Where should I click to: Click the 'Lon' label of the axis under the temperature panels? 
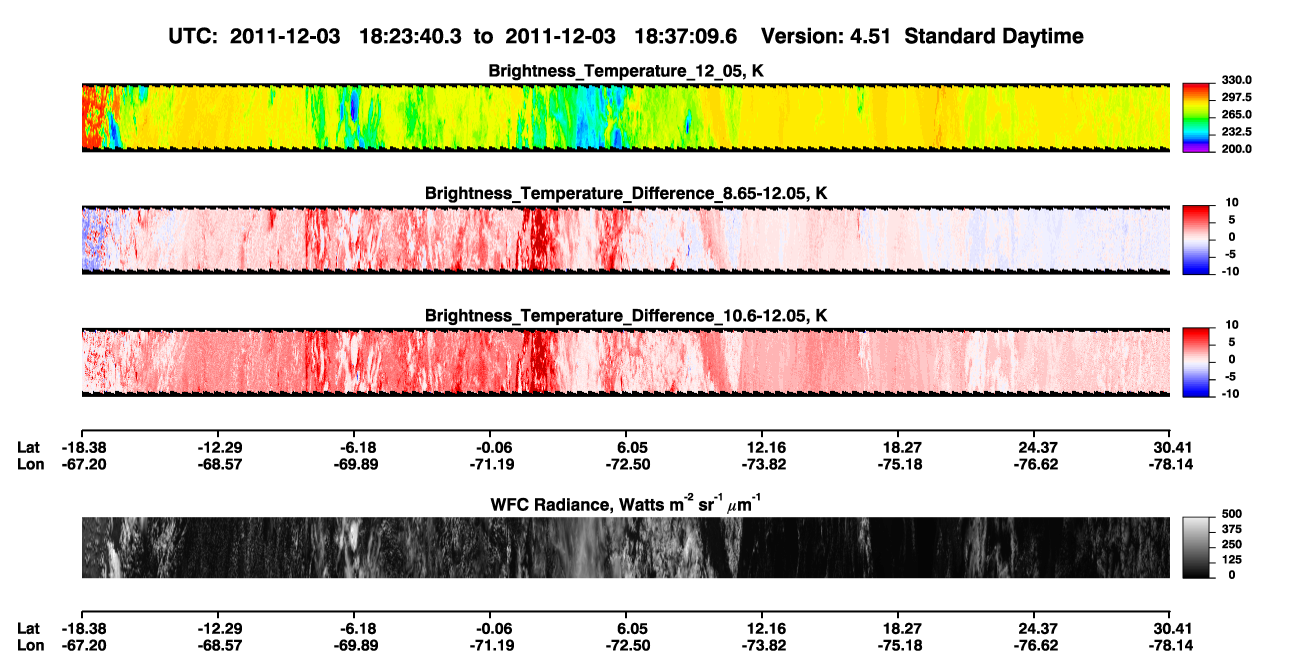coord(29,464)
